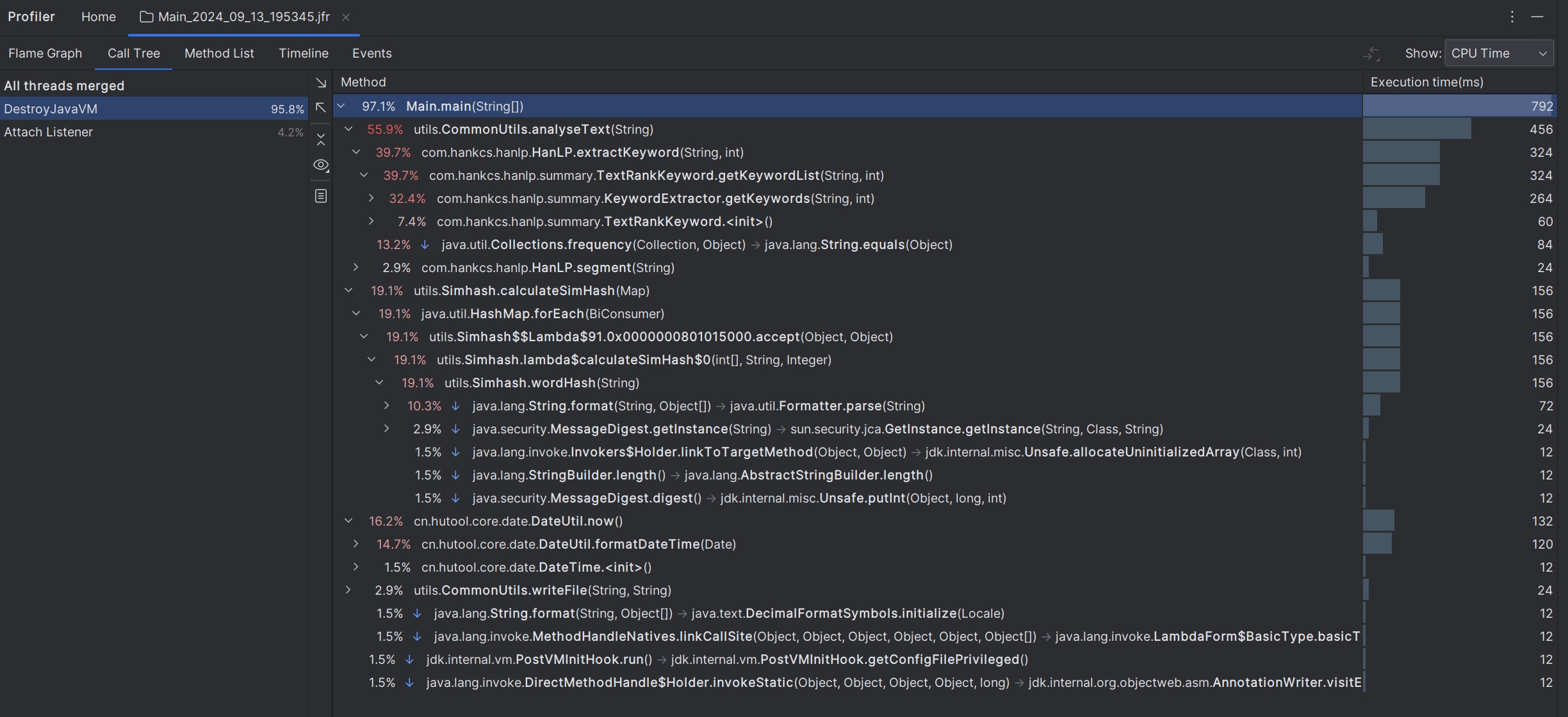Click the Method column header

click(x=363, y=83)
